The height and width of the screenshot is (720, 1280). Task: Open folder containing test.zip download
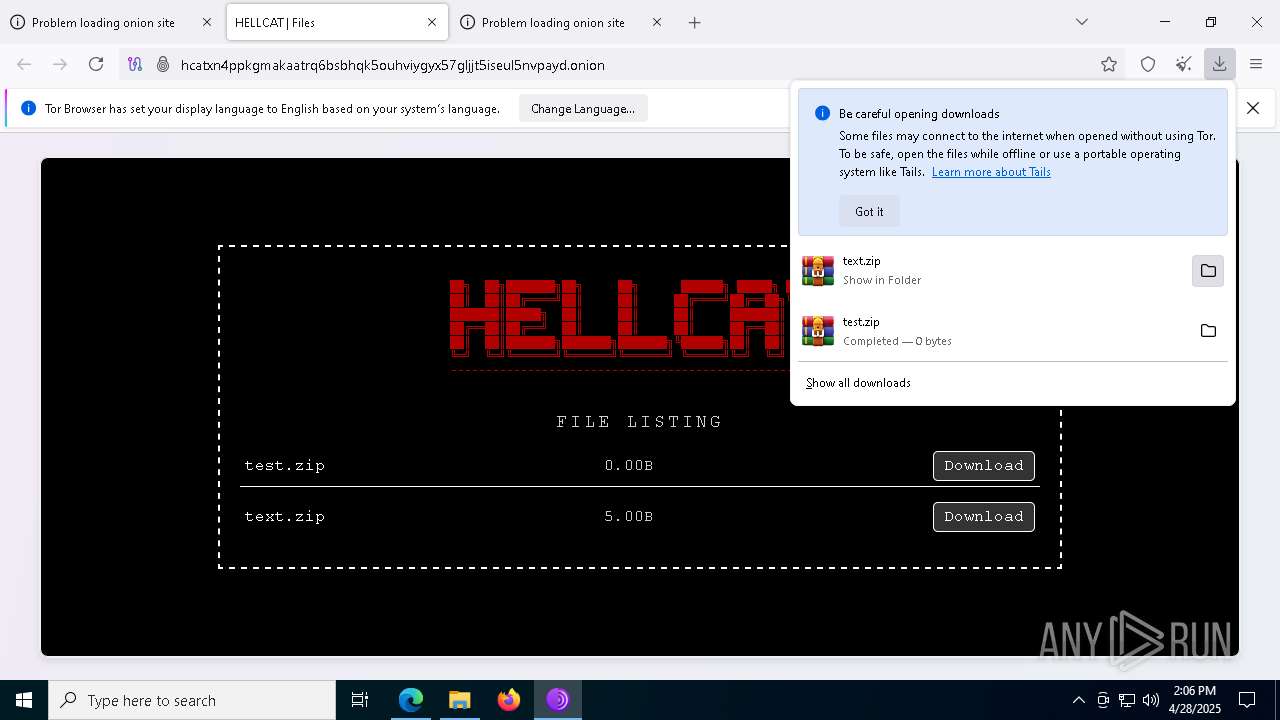(x=1208, y=331)
